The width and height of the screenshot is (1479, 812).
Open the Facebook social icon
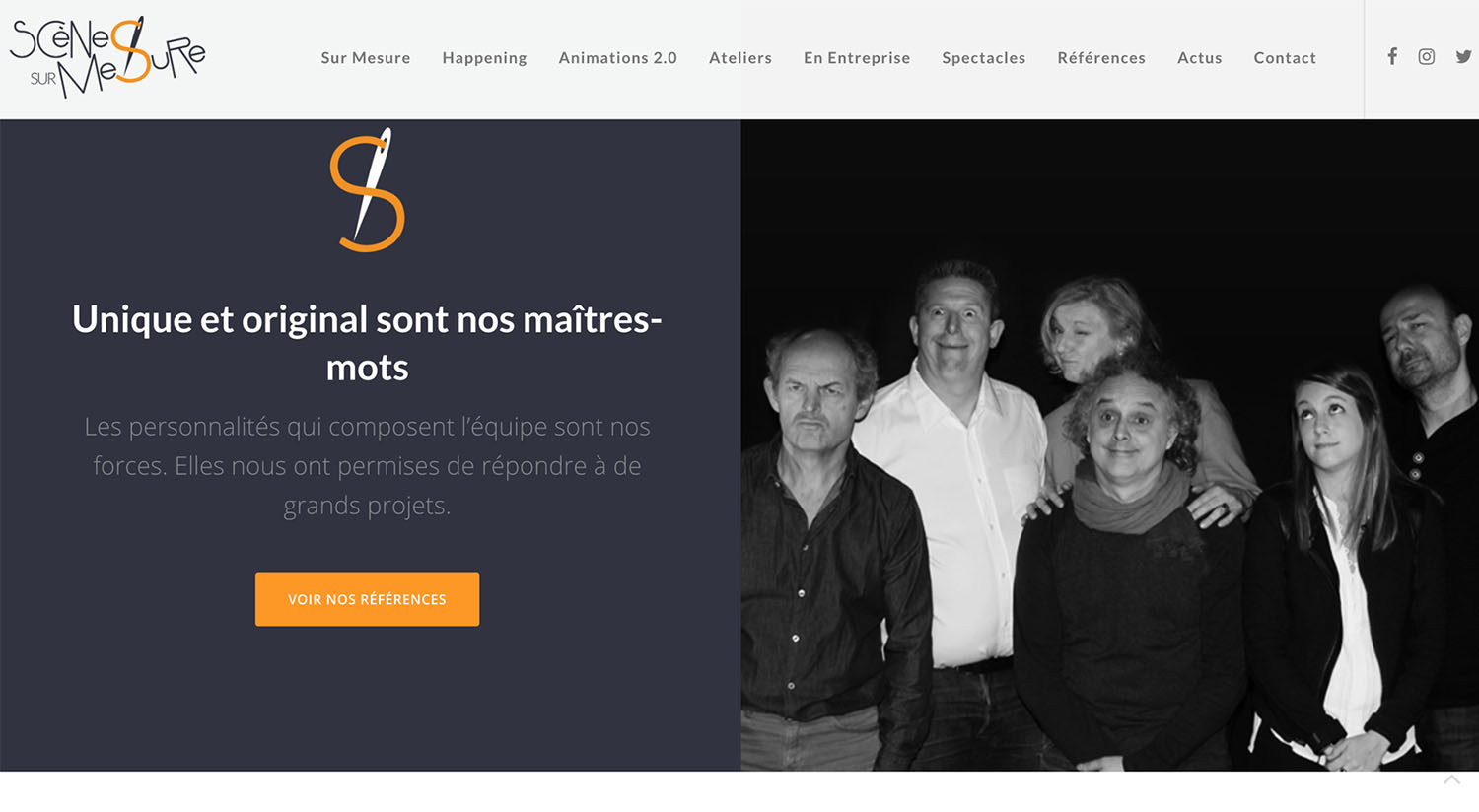[1392, 56]
